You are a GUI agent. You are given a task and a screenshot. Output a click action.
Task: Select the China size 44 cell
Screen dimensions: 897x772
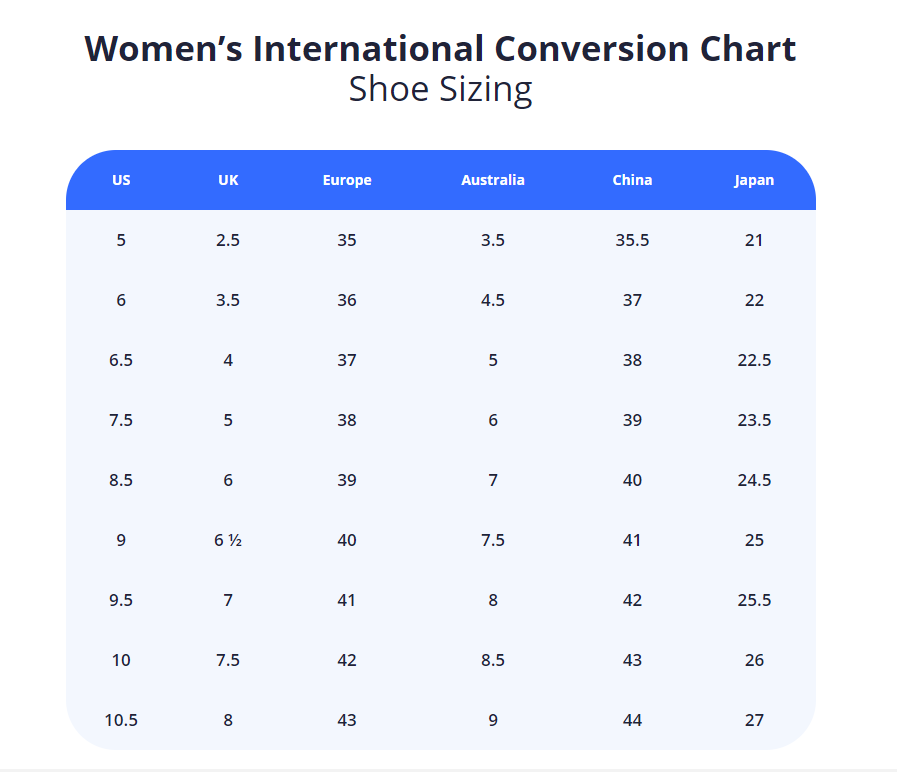pyautogui.click(x=632, y=720)
